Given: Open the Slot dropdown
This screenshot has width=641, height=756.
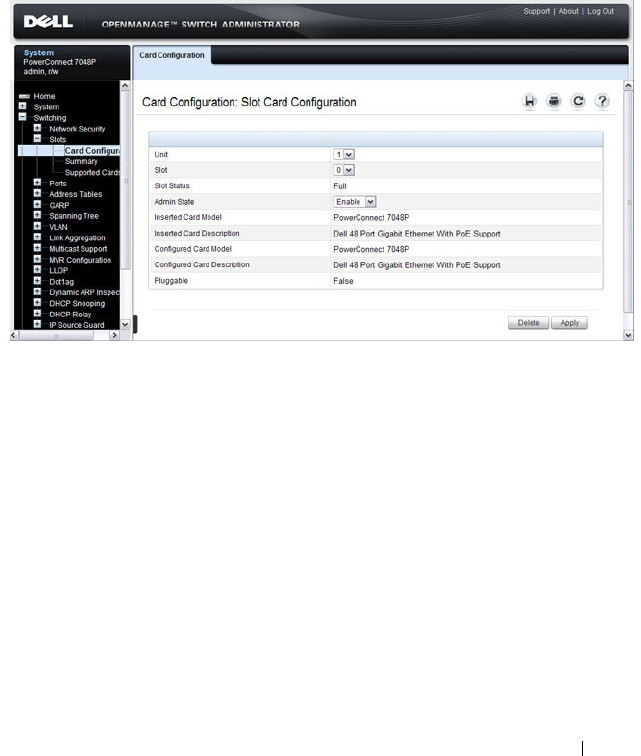Looking at the screenshot, I should (344, 170).
